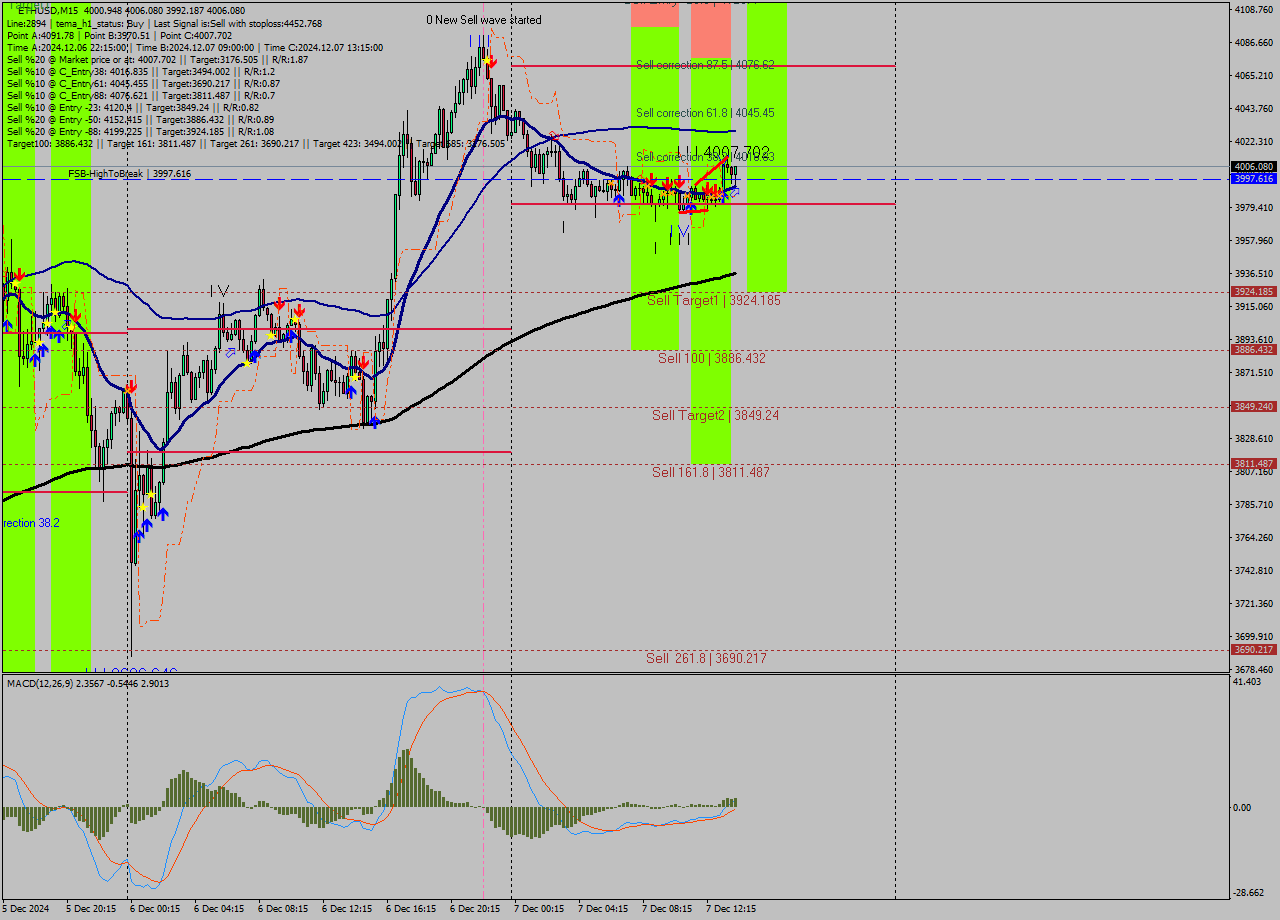Image resolution: width=1280 pixels, height=920 pixels.
Task: Click the Sell correction 61.8 | 4045.45 label
Action: pos(704,113)
